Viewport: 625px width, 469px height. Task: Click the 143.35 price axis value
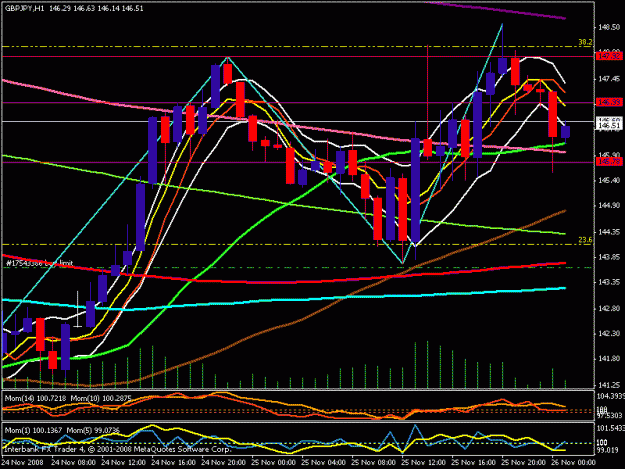point(609,282)
